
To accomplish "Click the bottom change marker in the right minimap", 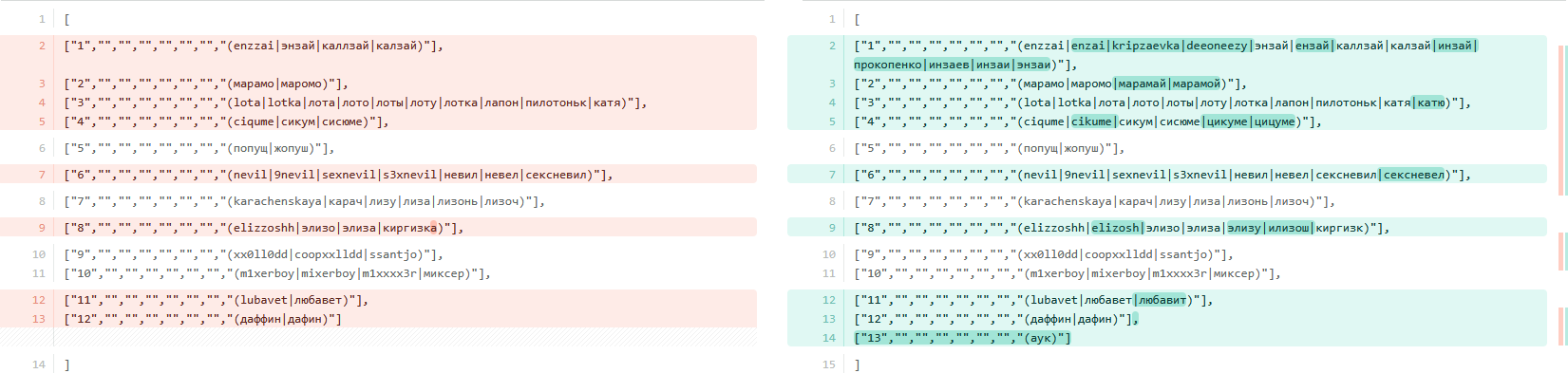I will (1562, 327).
